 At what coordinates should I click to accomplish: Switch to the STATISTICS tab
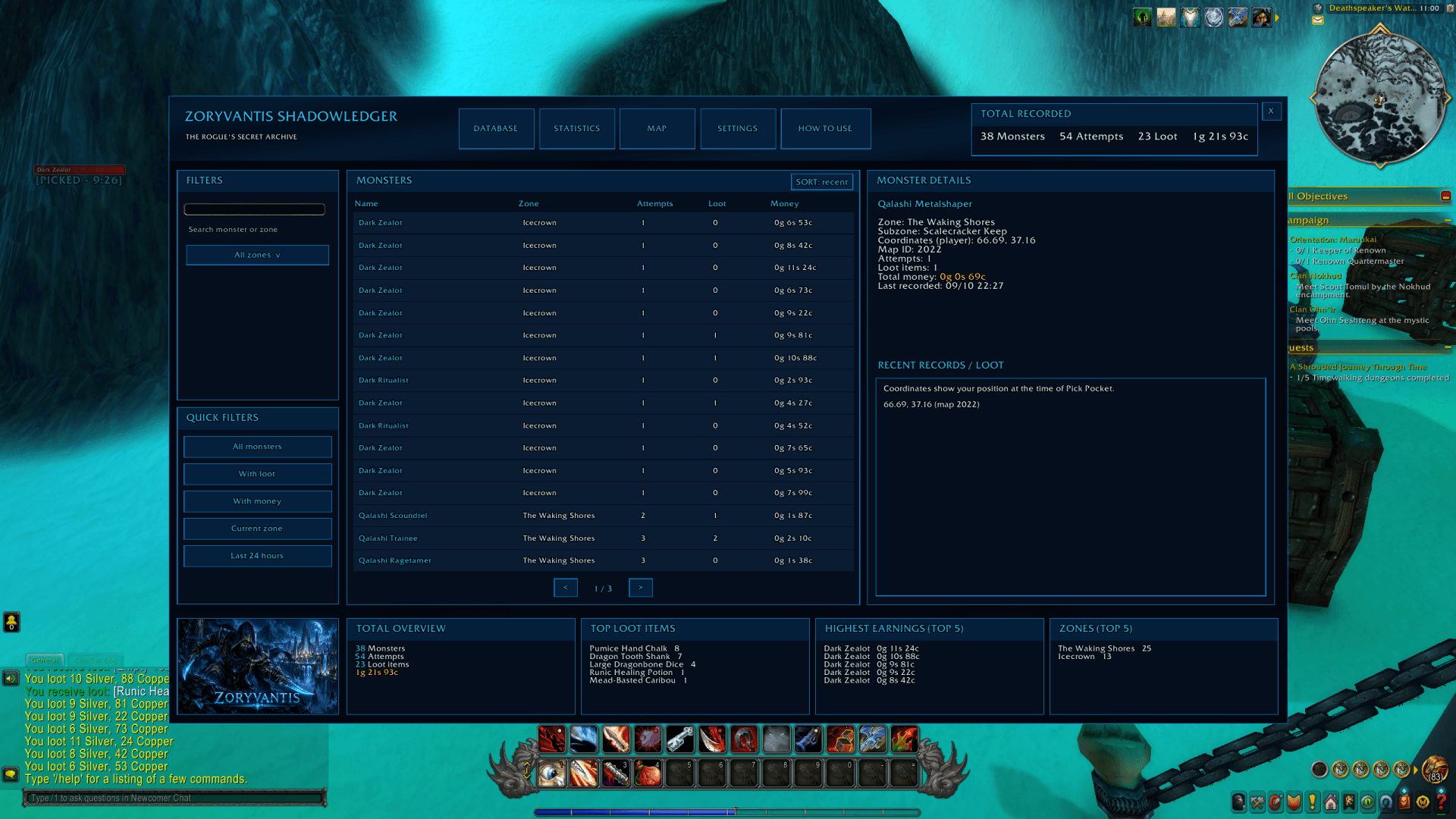pos(576,129)
